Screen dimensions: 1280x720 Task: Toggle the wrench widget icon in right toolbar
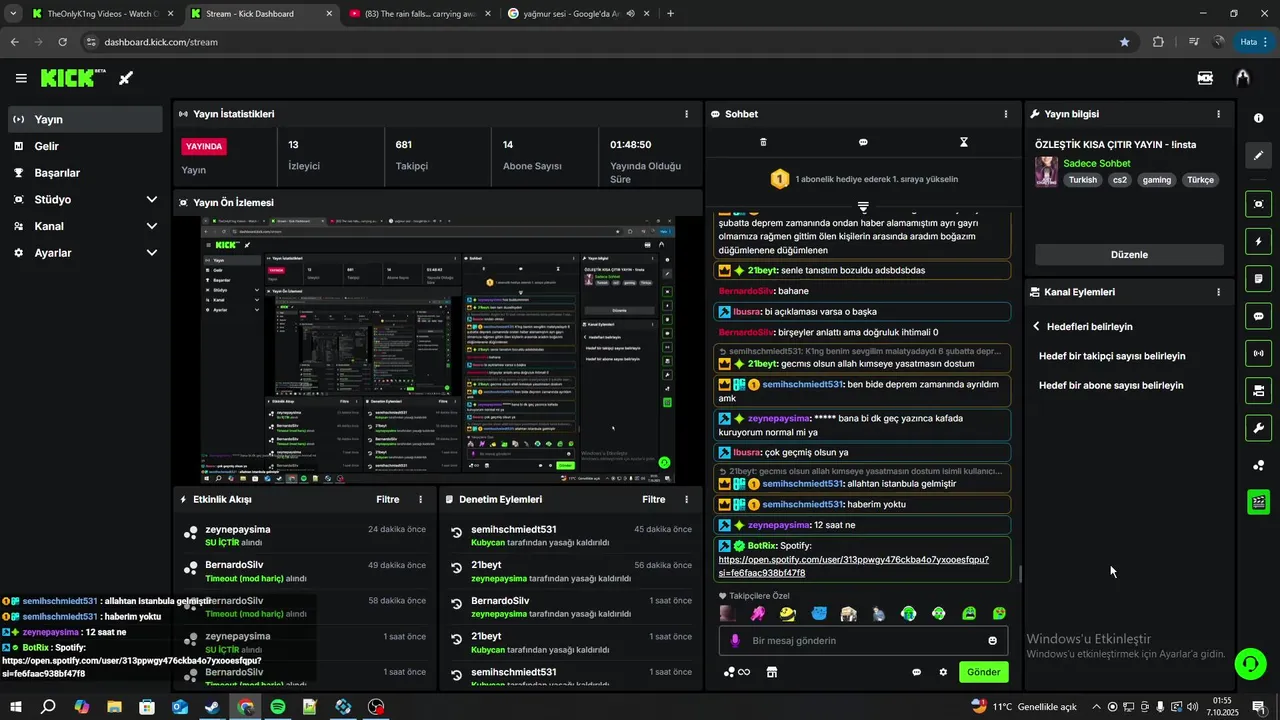pyautogui.click(x=1258, y=428)
